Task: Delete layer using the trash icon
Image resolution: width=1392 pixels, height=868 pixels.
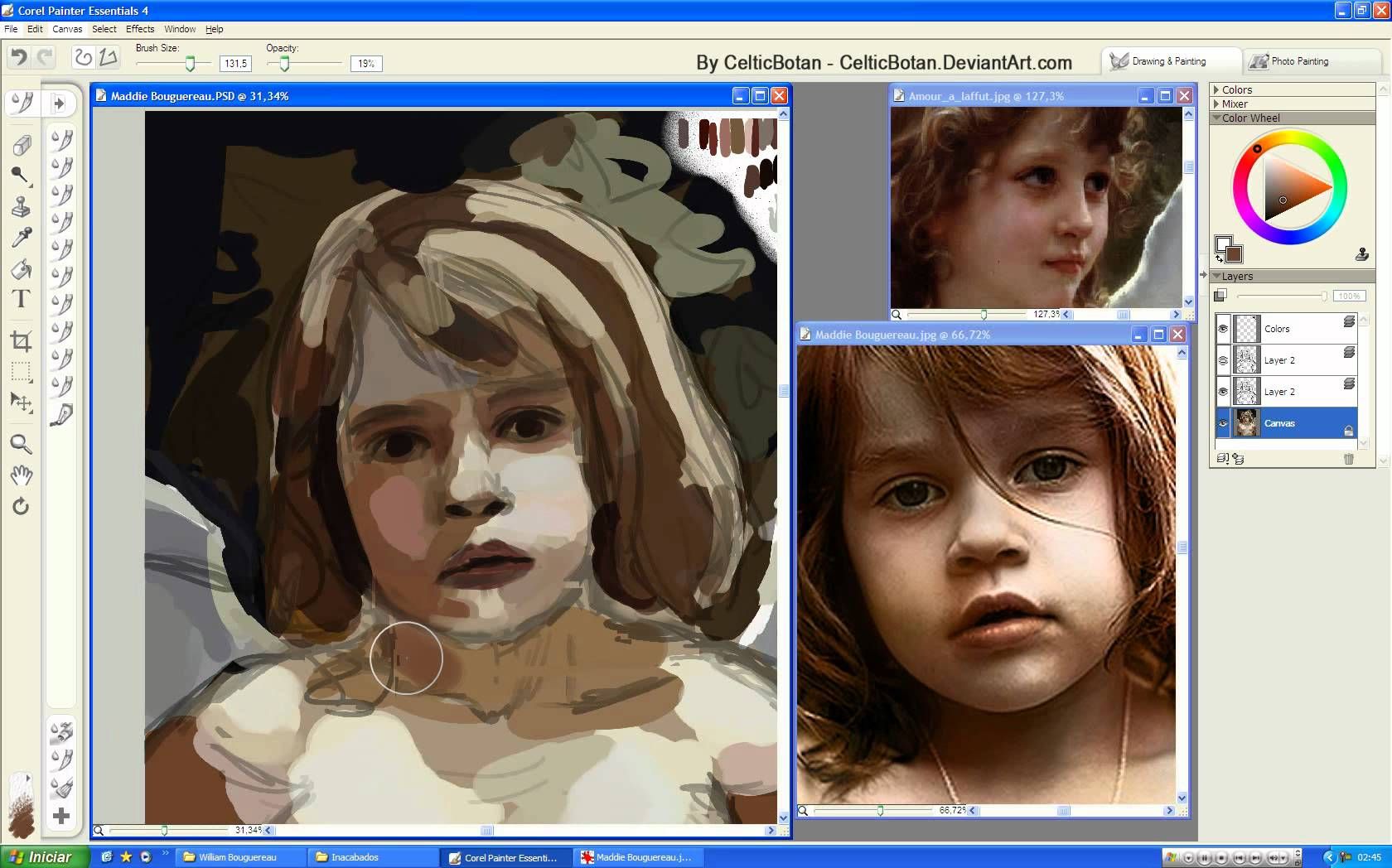Action: pyautogui.click(x=1348, y=458)
